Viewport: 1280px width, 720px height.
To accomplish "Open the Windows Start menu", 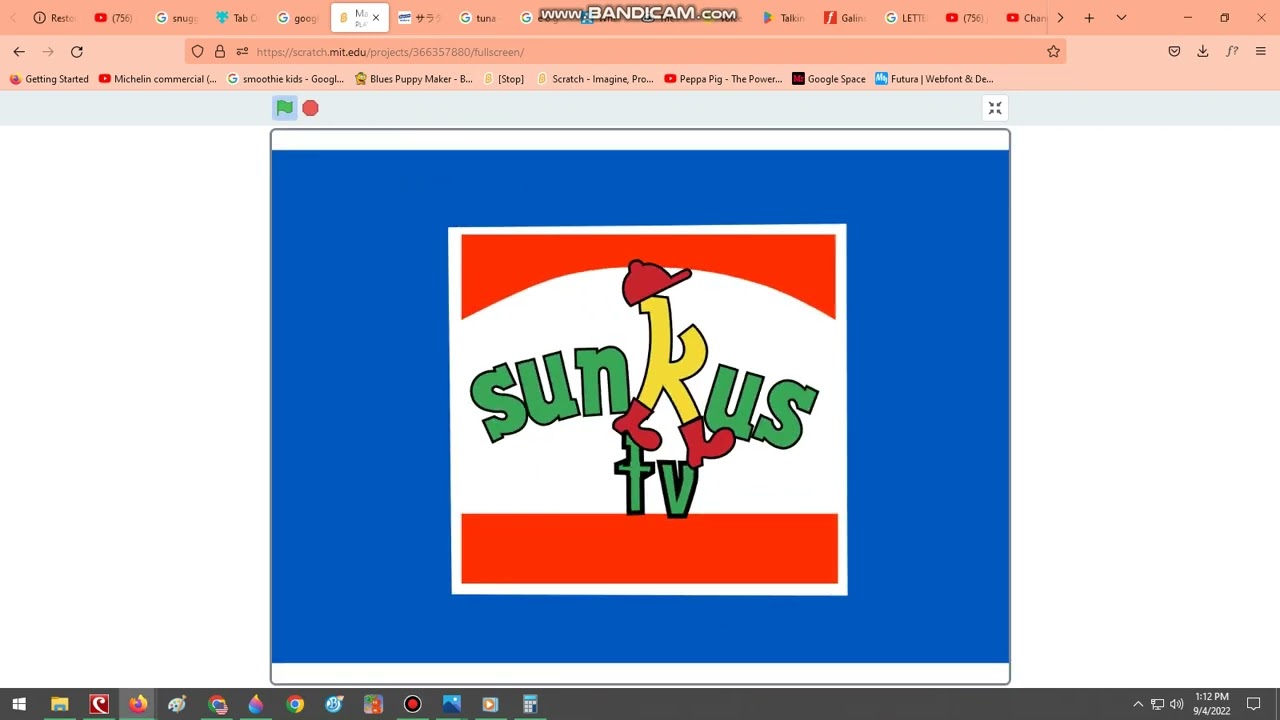I will pos(19,704).
